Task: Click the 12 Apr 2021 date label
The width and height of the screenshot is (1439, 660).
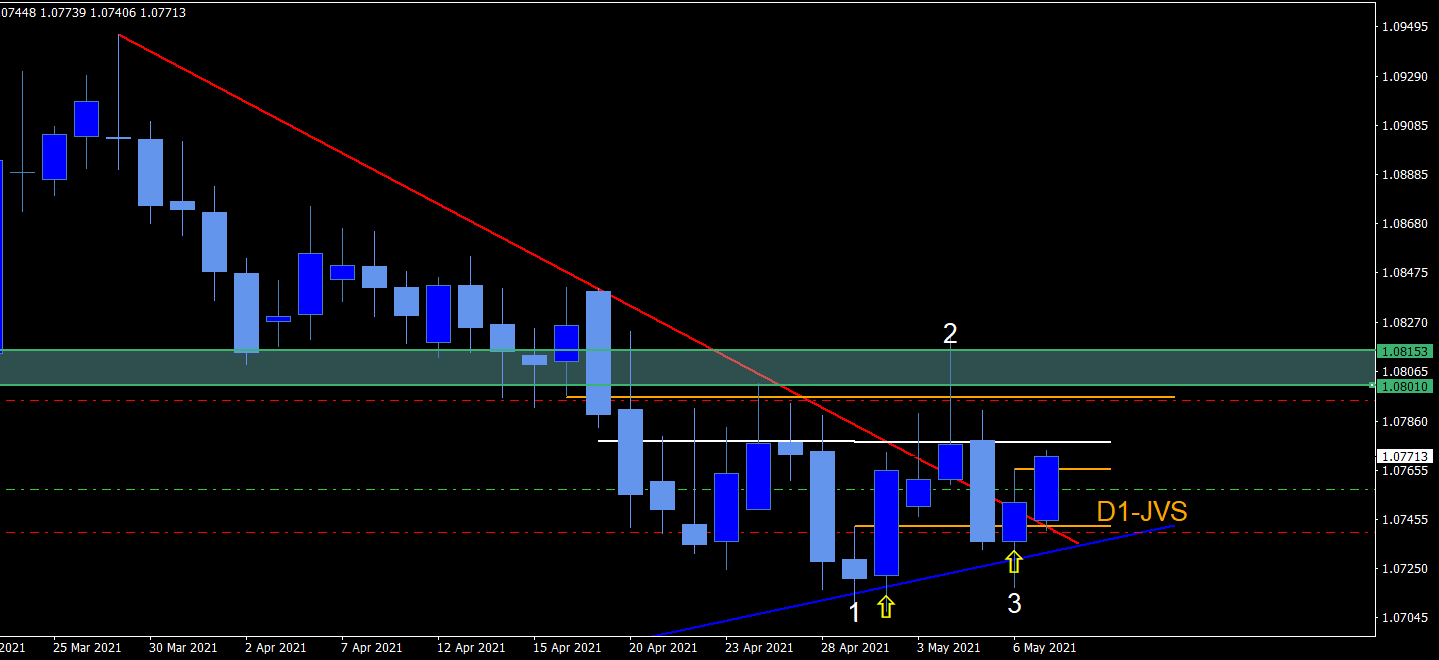Action: coord(470,648)
